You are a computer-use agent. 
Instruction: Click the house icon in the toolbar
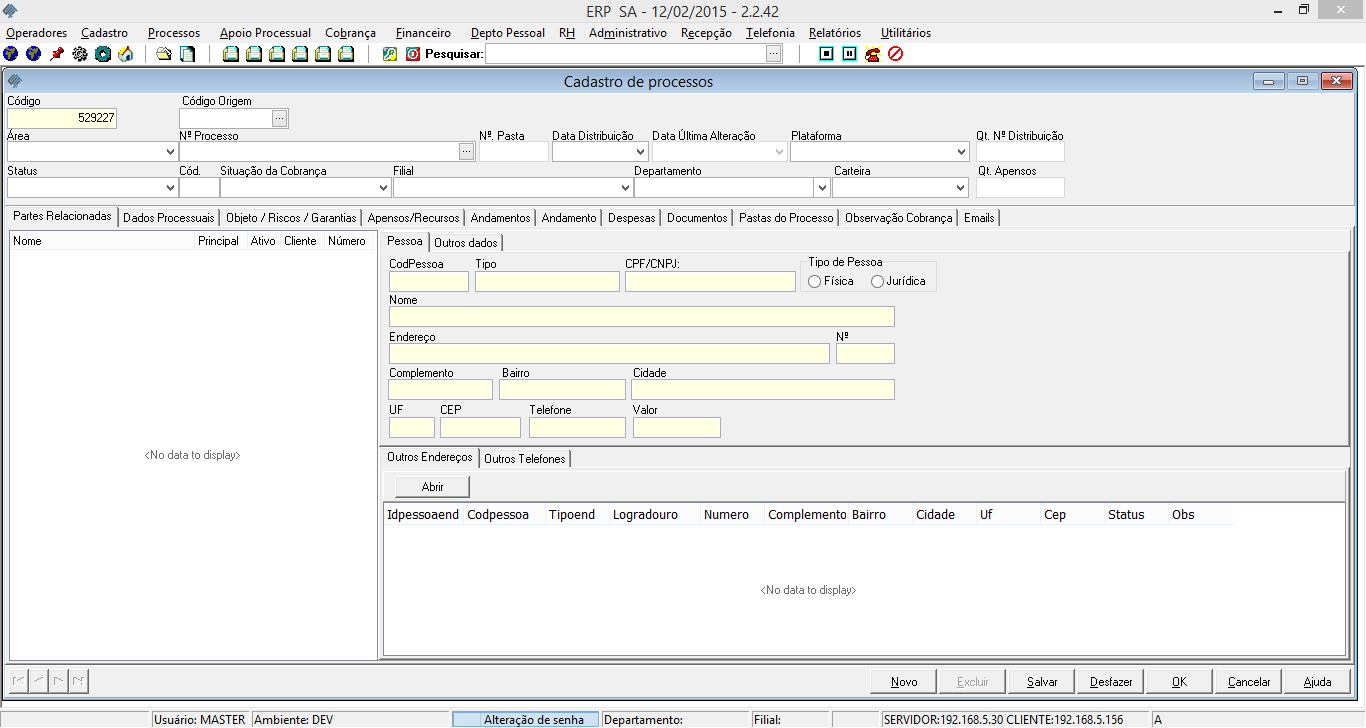point(125,54)
